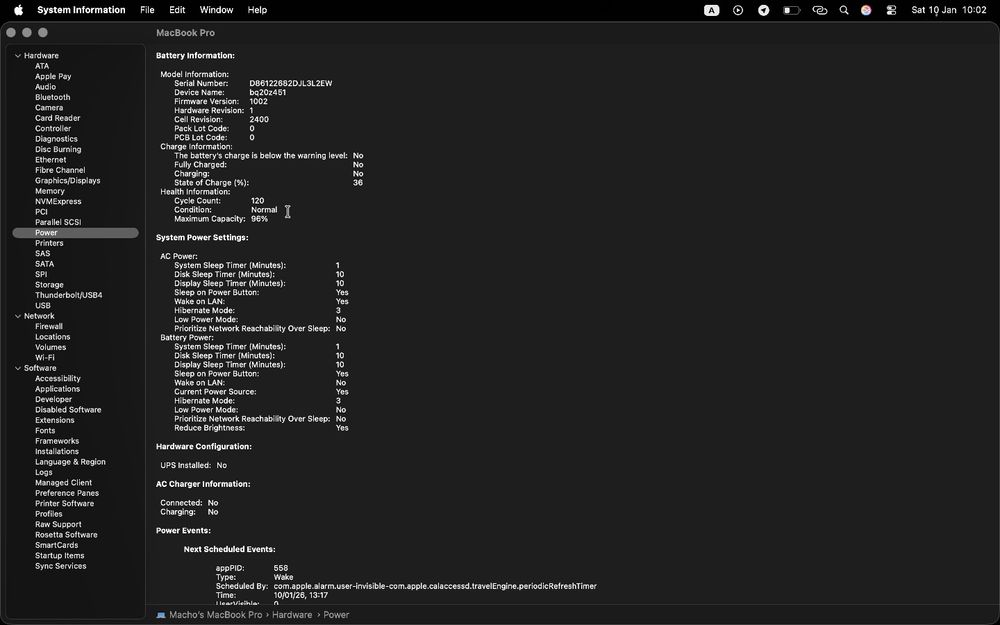Screen dimensions: 1000x625
Task: Click the Siri menu bar icon
Action: [866, 10]
